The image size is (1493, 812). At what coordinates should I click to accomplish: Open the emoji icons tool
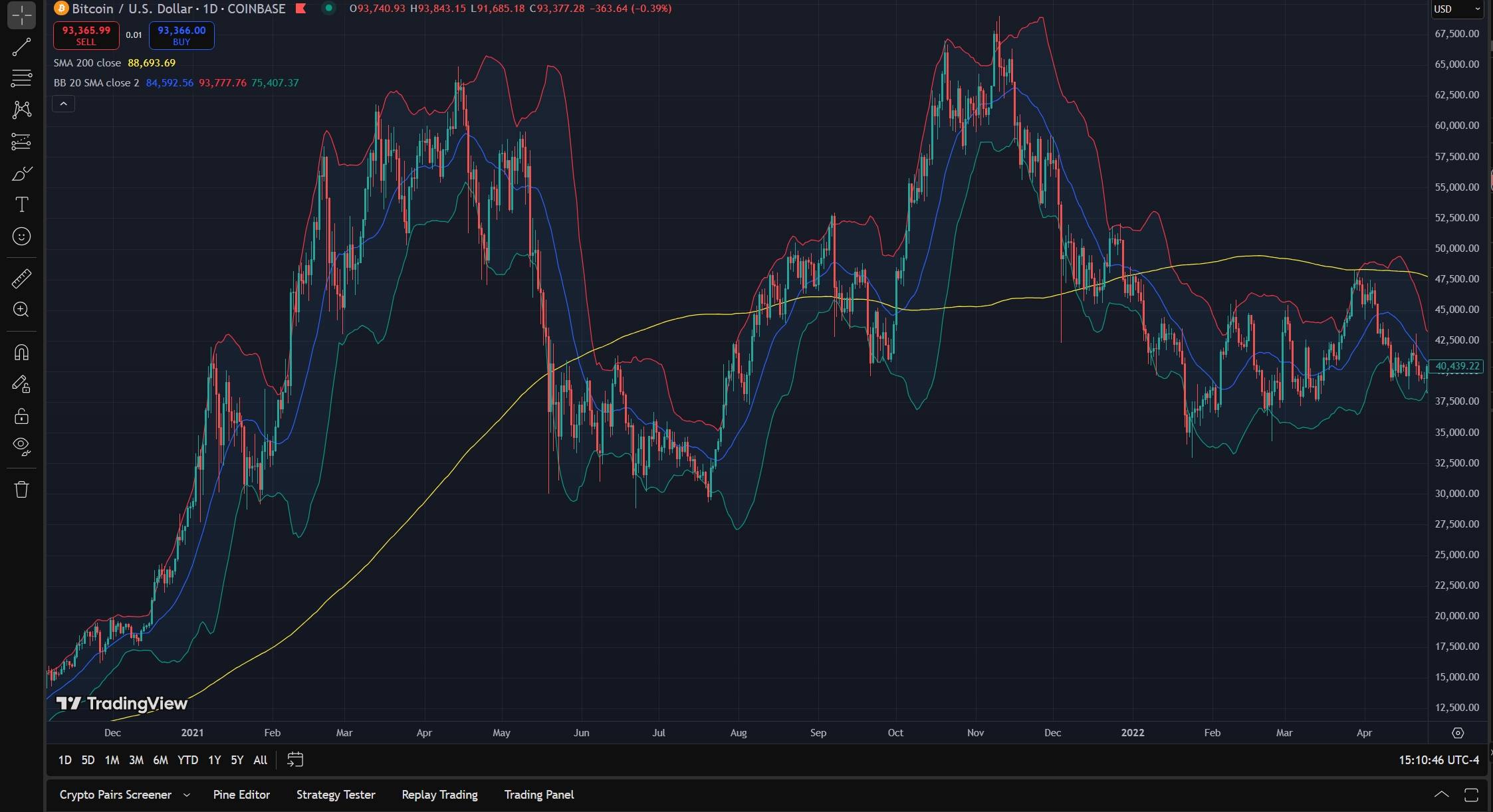[21, 237]
